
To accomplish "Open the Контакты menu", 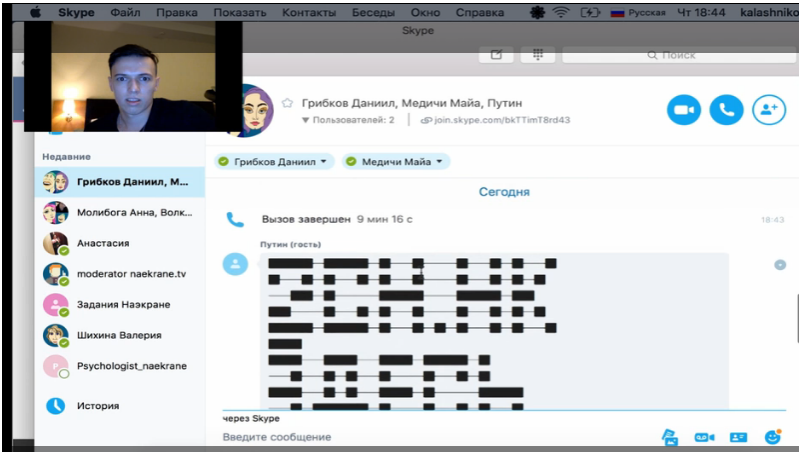I will [x=309, y=12].
